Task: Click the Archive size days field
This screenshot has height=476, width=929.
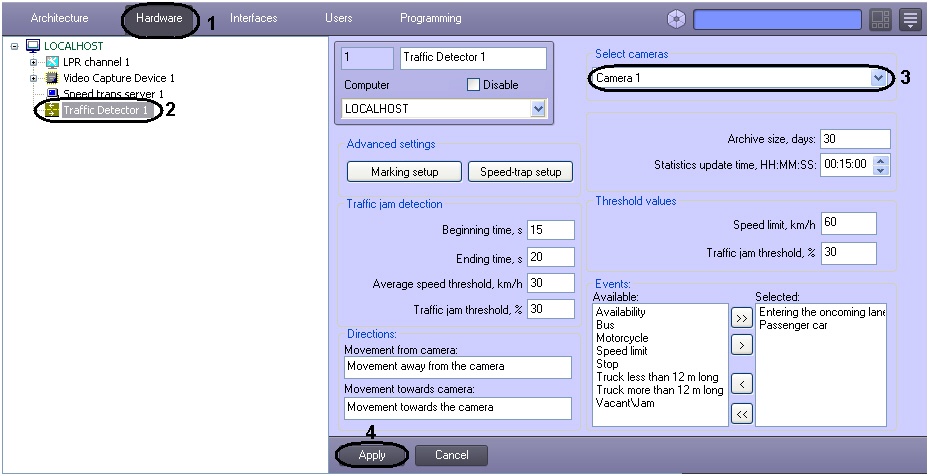Action: click(855, 139)
